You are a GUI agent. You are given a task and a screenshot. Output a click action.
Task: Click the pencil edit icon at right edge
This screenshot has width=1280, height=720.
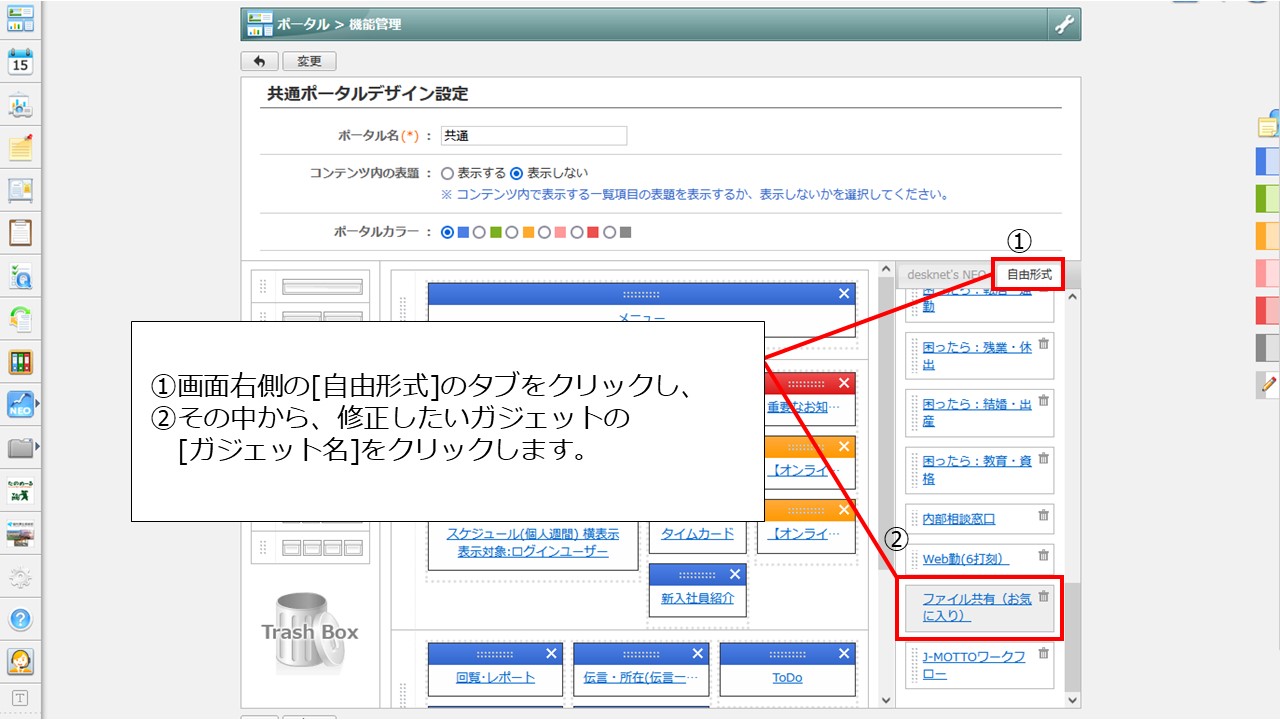pyautogui.click(x=1269, y=383)
